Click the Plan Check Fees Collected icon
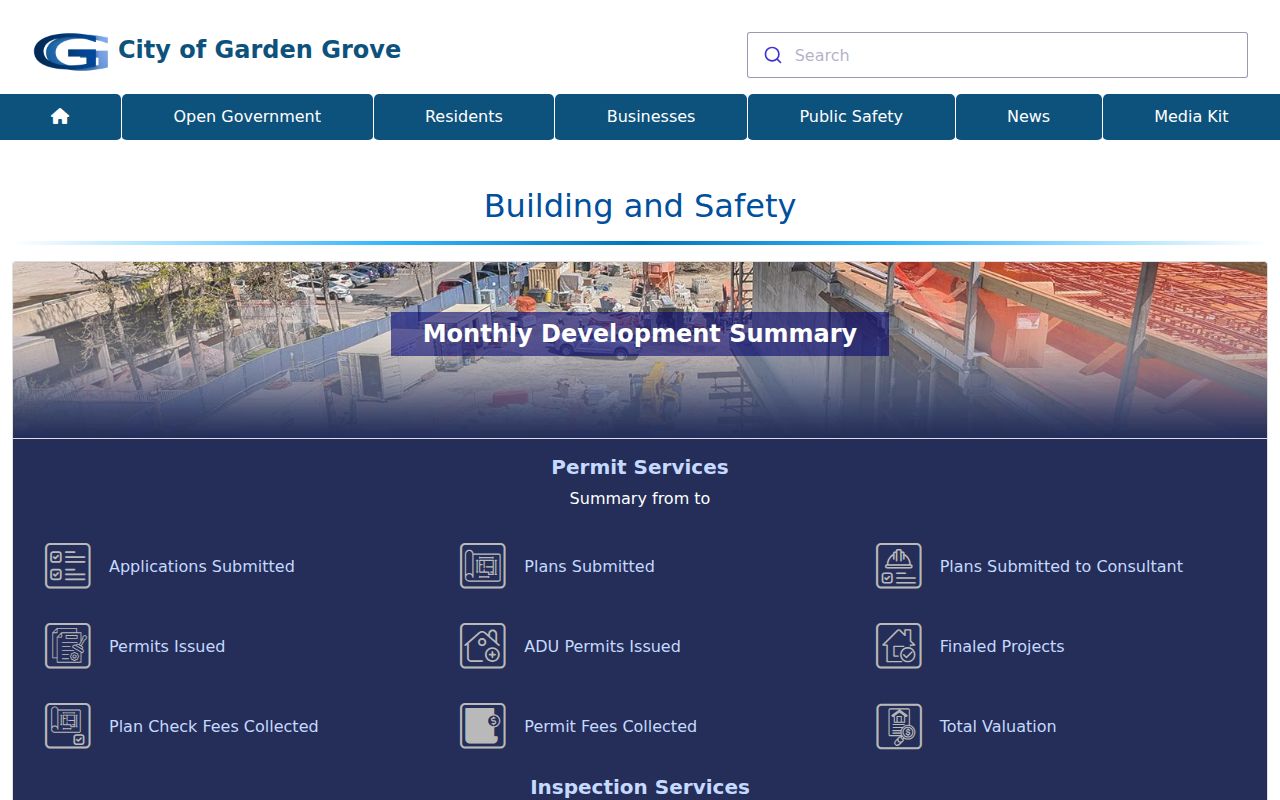Image resolution: width=1280 pixels, height=800 pixels. coord(68,726)
